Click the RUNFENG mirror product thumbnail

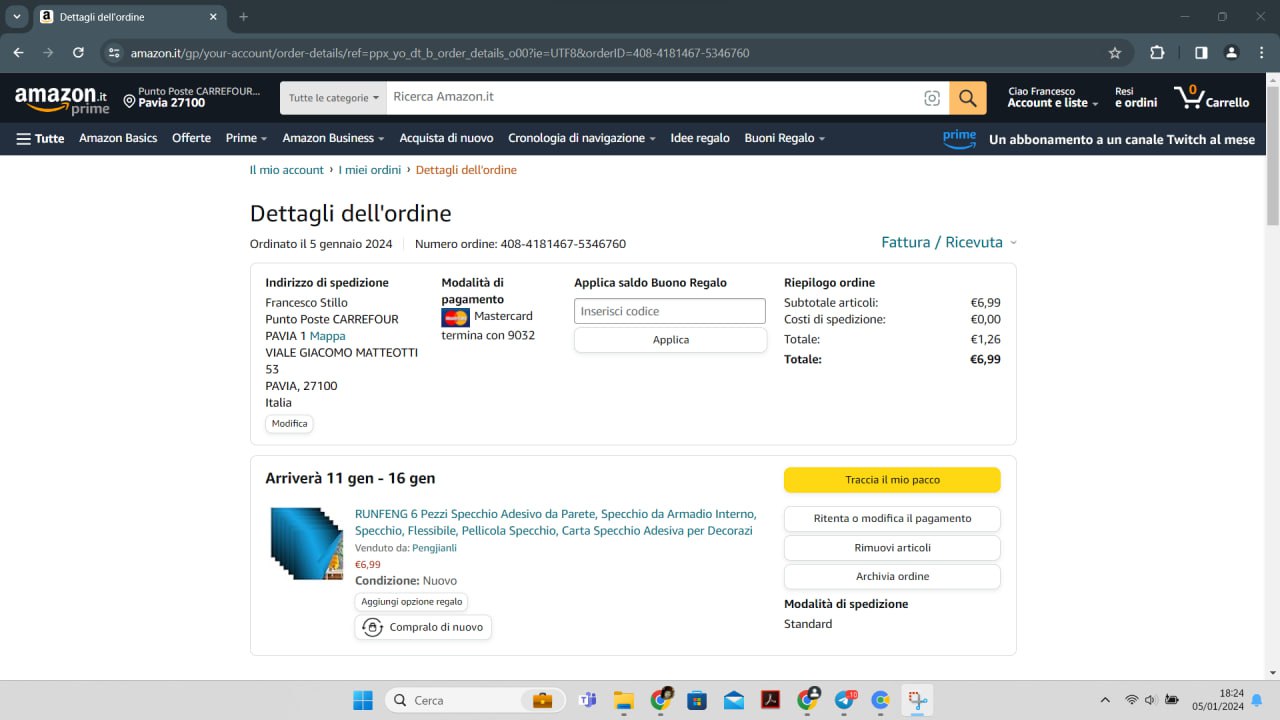pyautogui.click(x=306, y=543)
